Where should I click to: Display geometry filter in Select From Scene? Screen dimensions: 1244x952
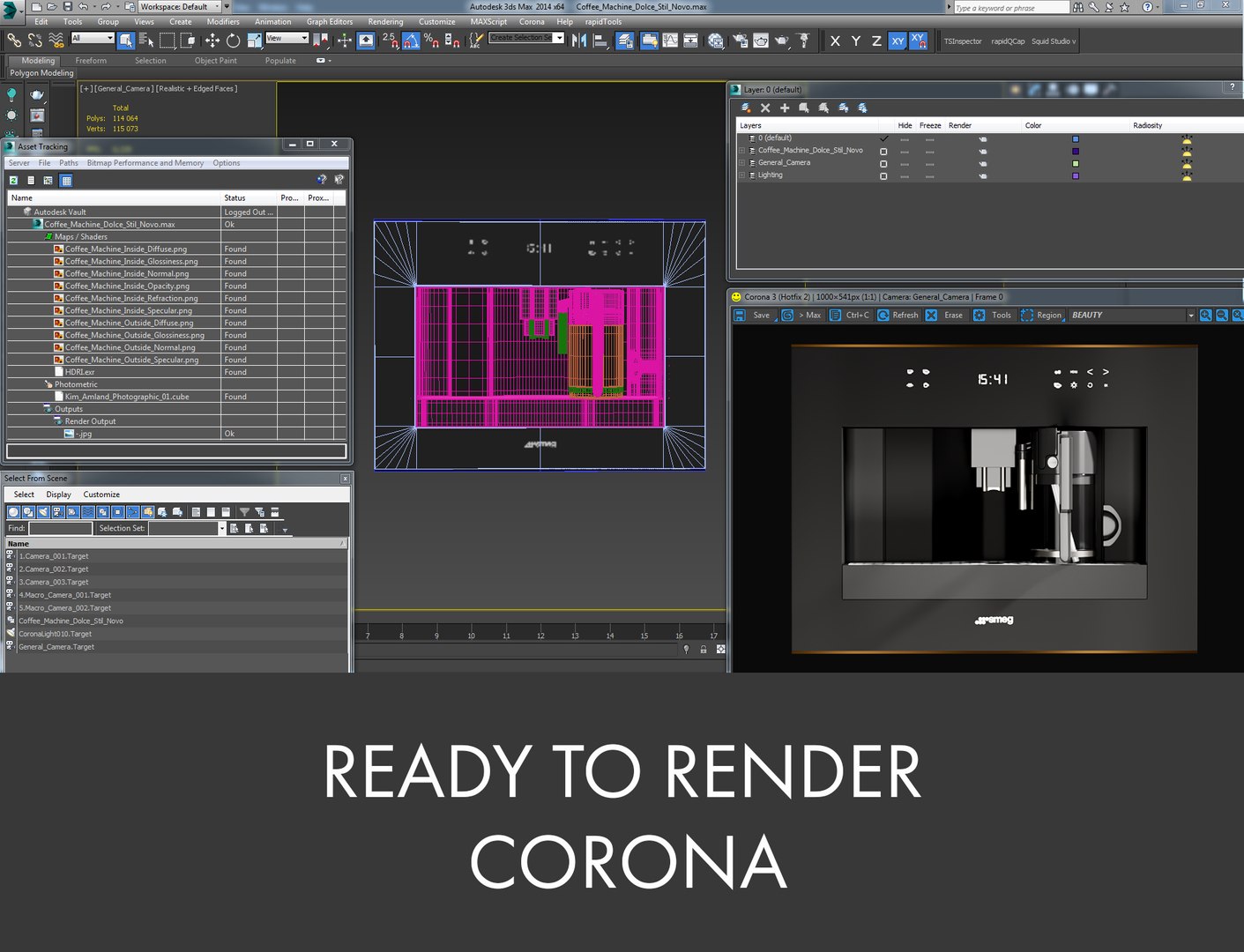coord(13,512)
